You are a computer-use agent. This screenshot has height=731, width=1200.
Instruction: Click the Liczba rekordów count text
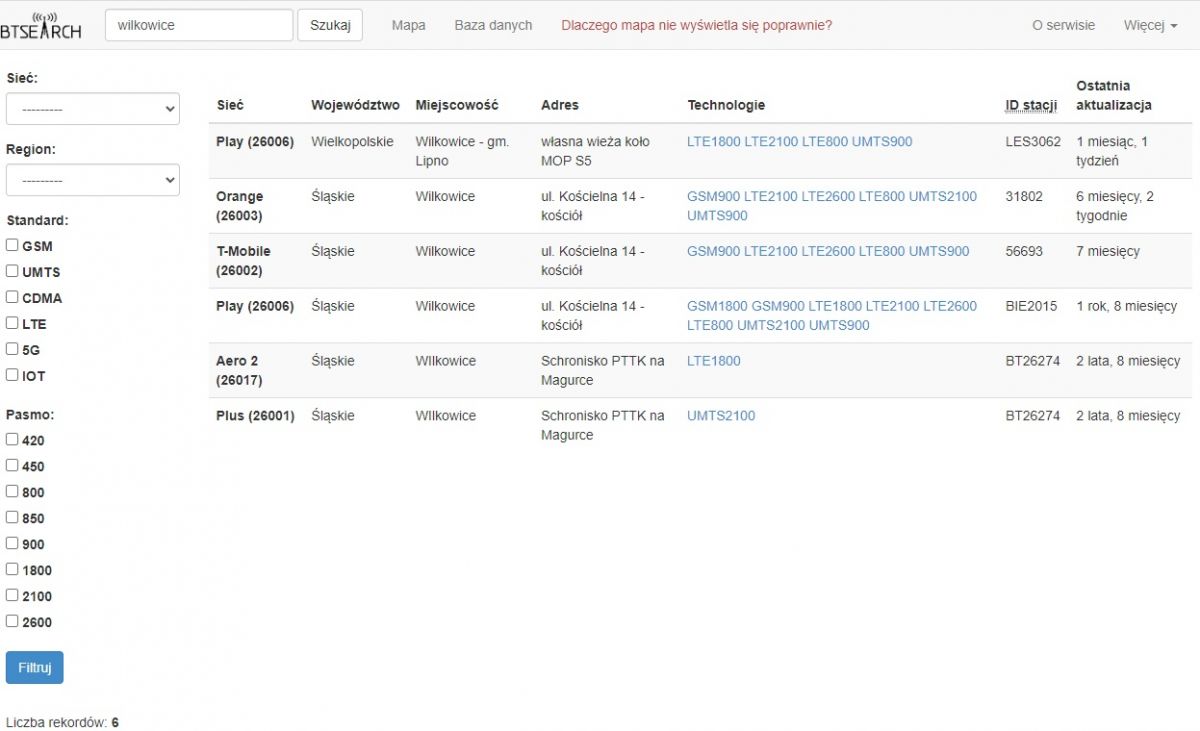[x=62, y=722]
